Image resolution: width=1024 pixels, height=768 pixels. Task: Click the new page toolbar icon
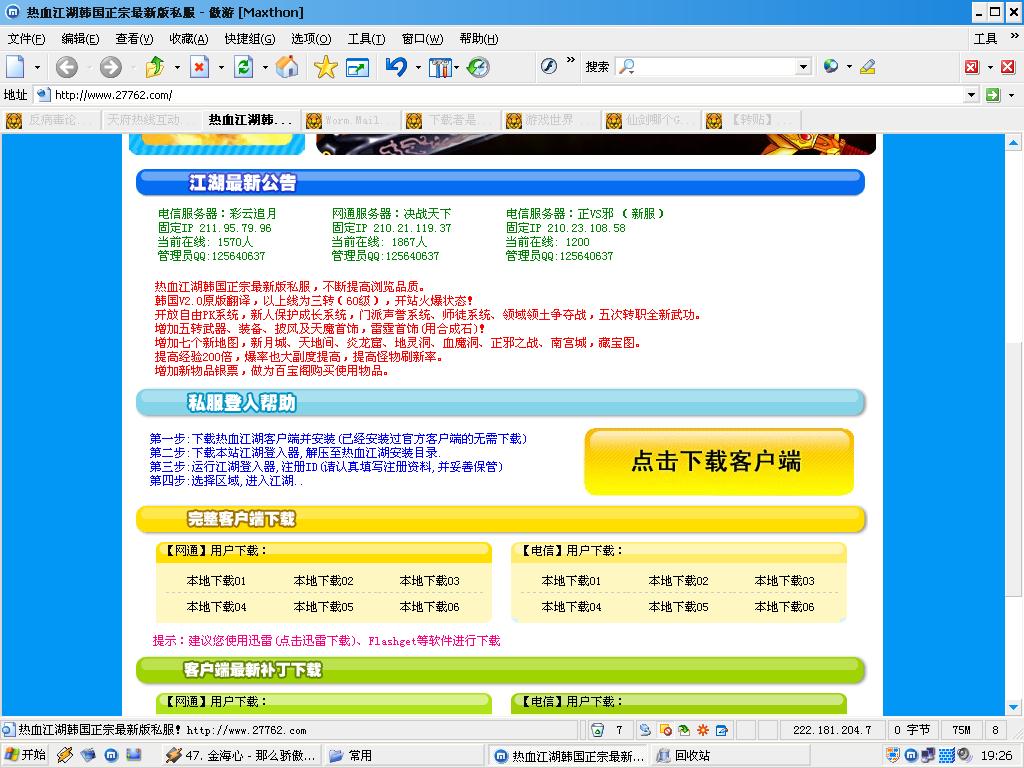16,67
